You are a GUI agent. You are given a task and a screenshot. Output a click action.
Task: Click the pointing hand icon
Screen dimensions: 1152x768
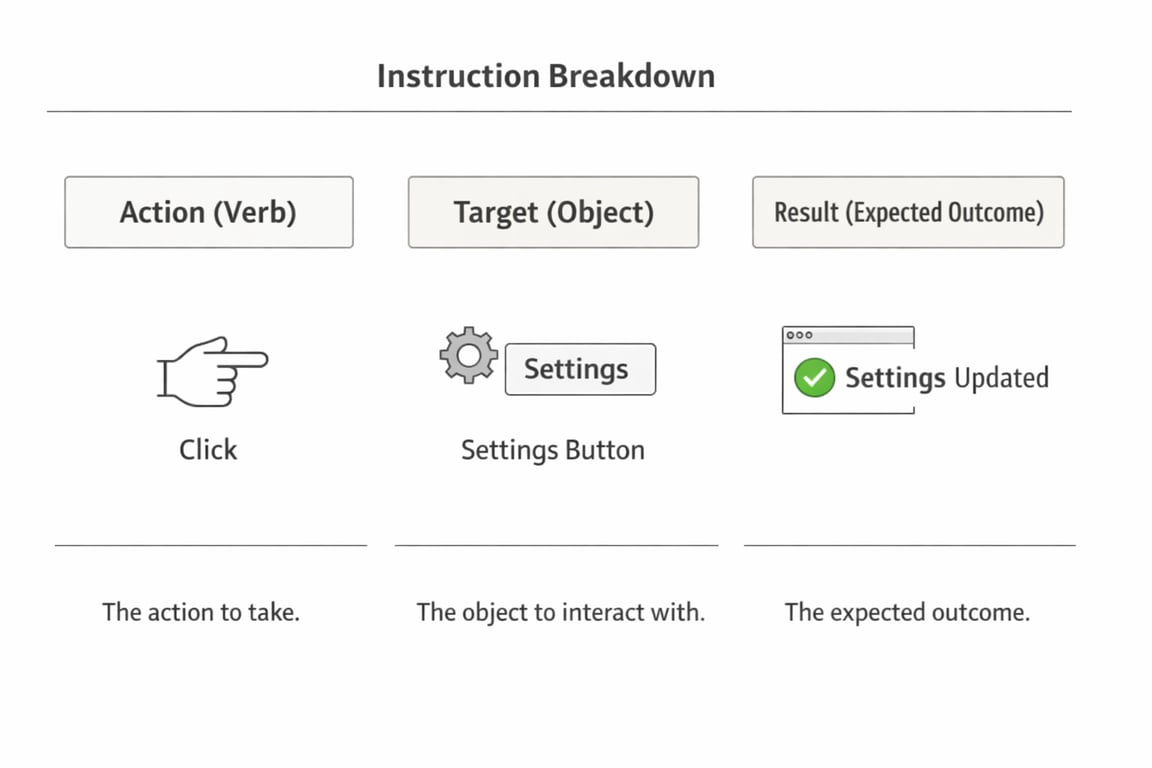(213, 371)
